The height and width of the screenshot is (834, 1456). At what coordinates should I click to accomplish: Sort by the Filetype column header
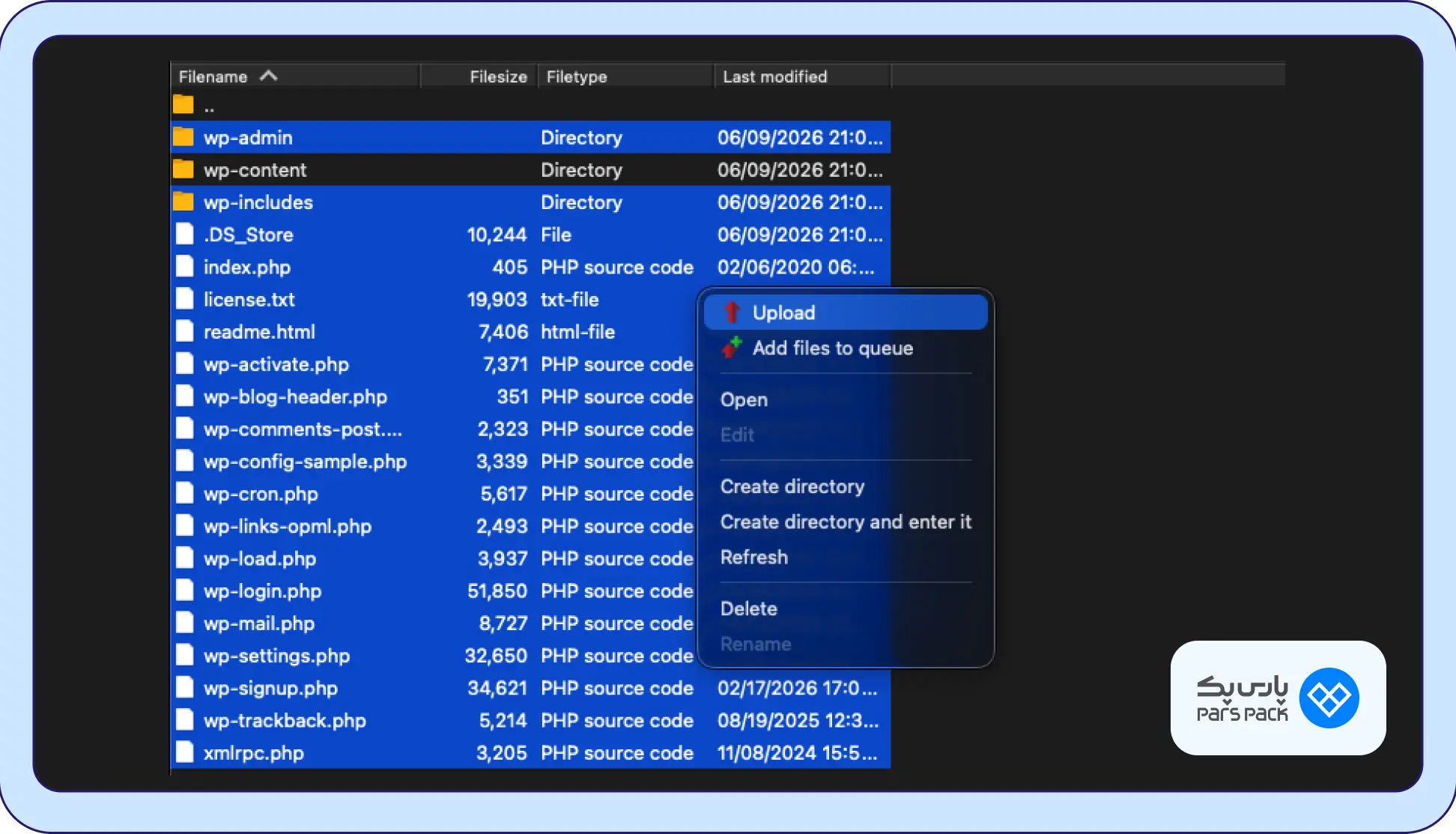(x=626, y=76)
